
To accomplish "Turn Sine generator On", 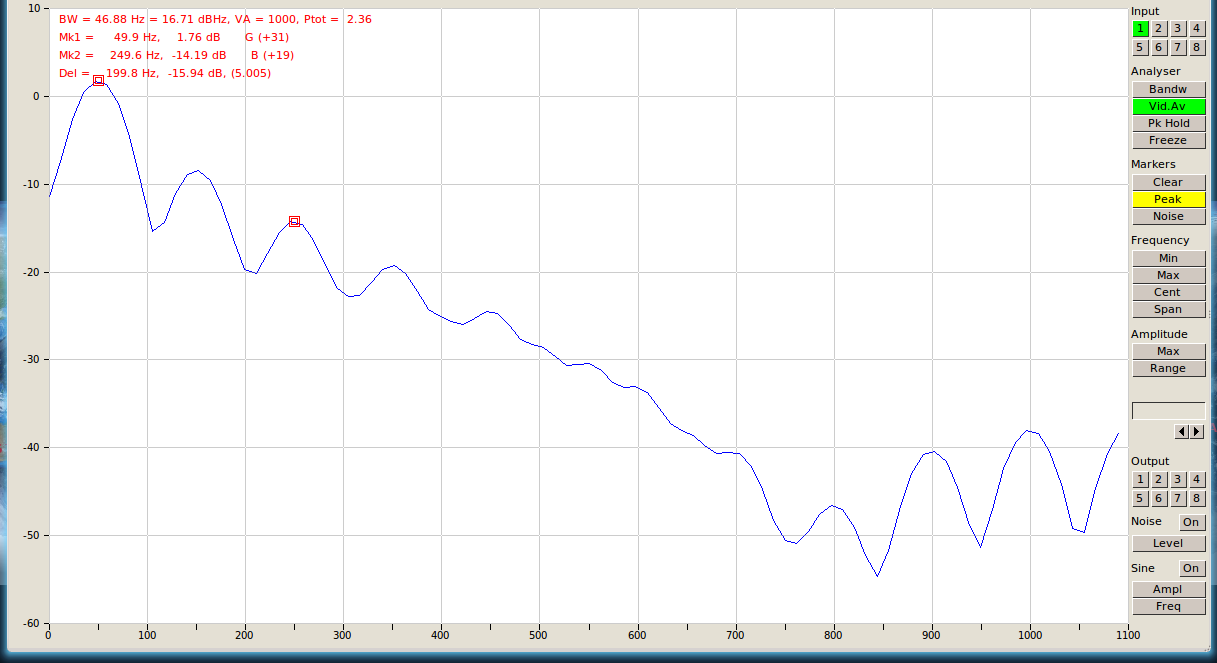I will pyautogui.click(x=1191, y=569).
